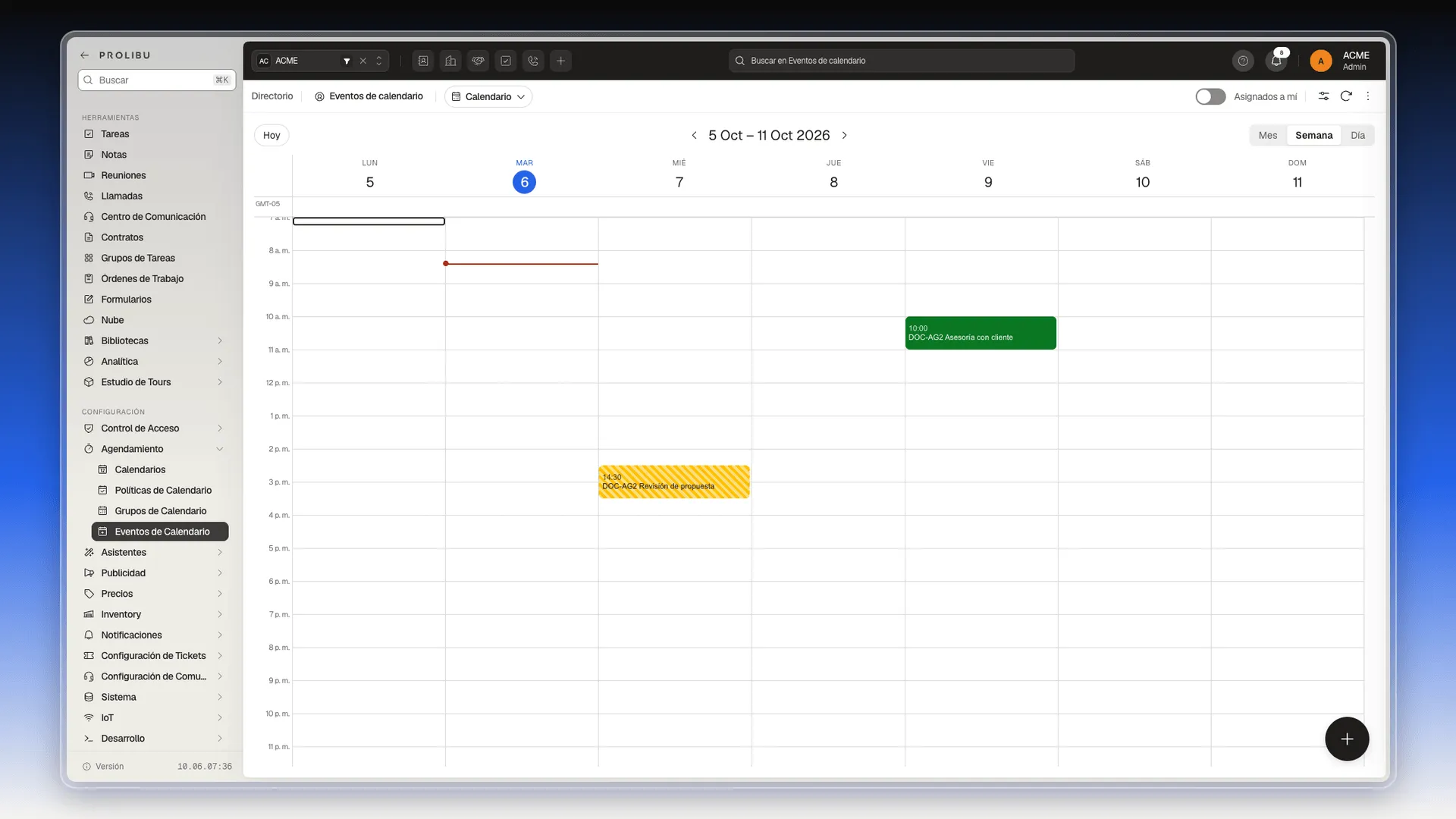1456x819 pixels.
Task: Open the help question mark icon
Action: [1243, 61]
